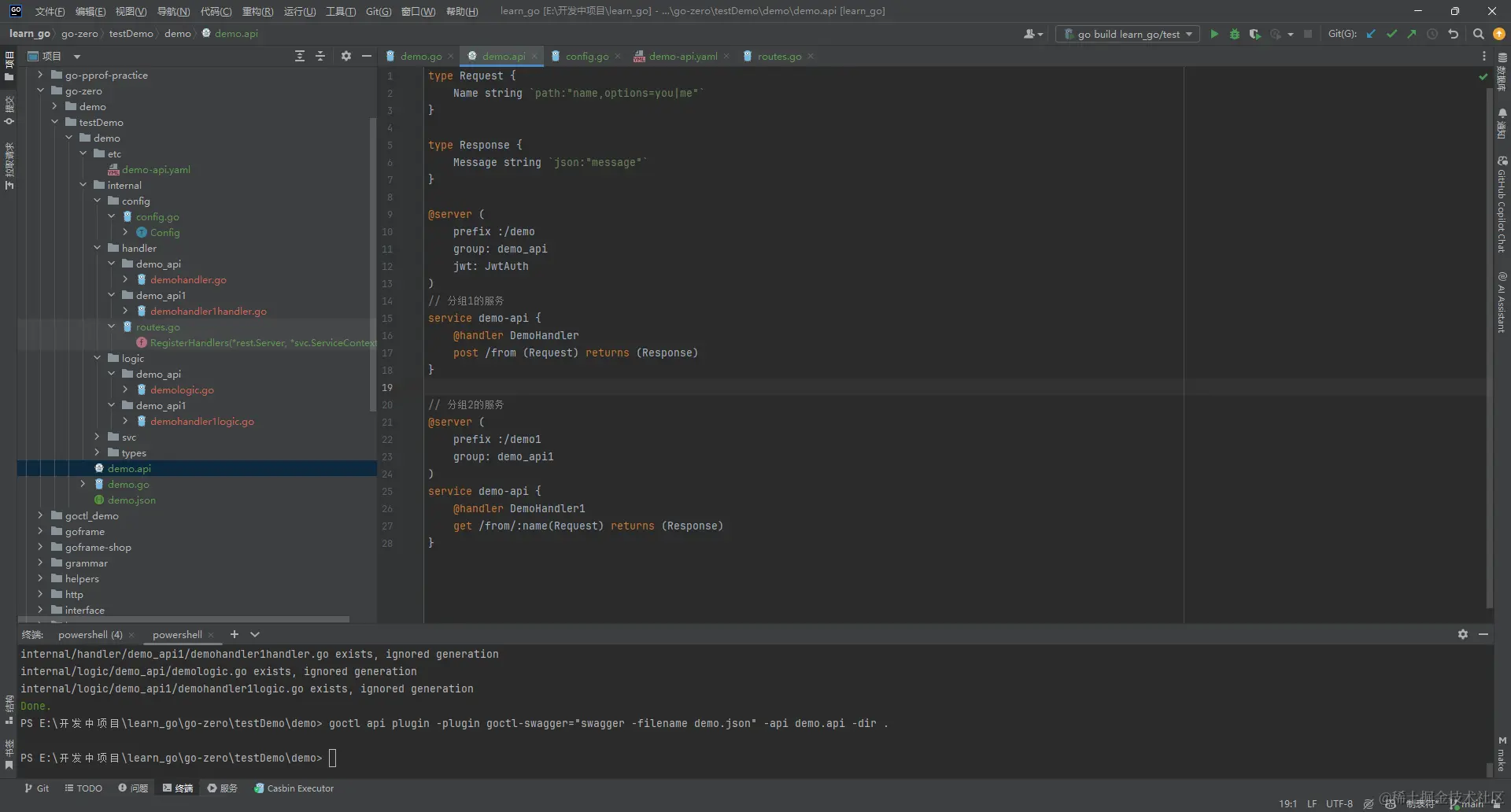Open Search Everywhere magnifier
This screenshot has height=812, width=1511.
(x=1479, y=34)
